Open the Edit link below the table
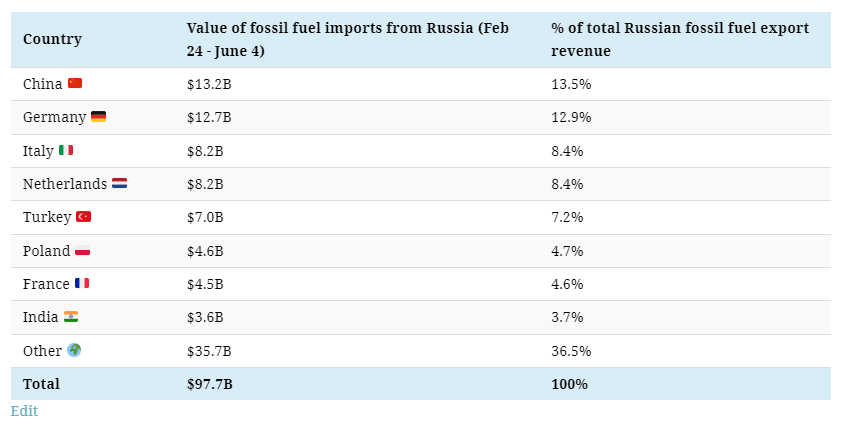The height and width of the screenshot is (429, 843). [24, 411]
